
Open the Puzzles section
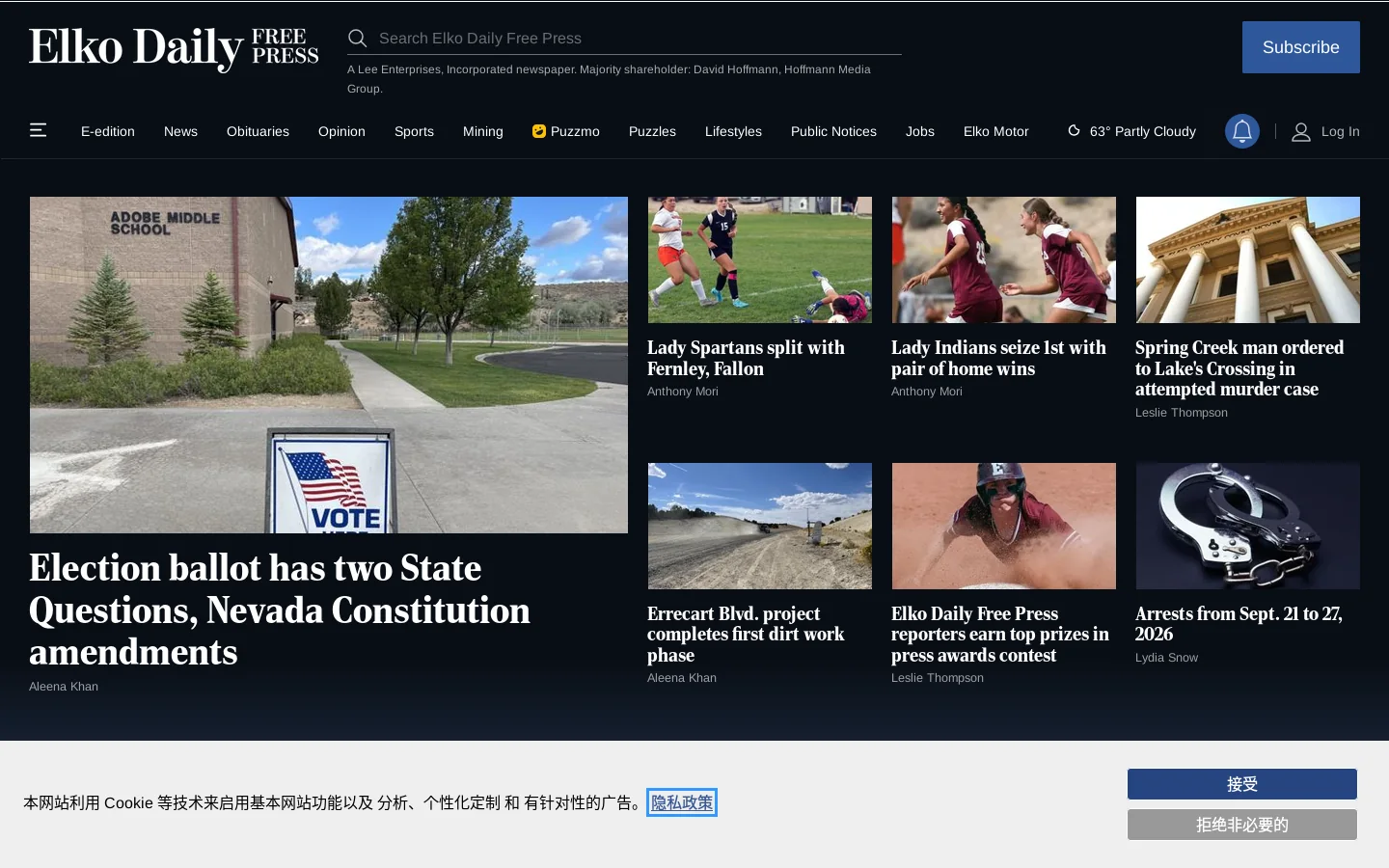pos(652,131)
